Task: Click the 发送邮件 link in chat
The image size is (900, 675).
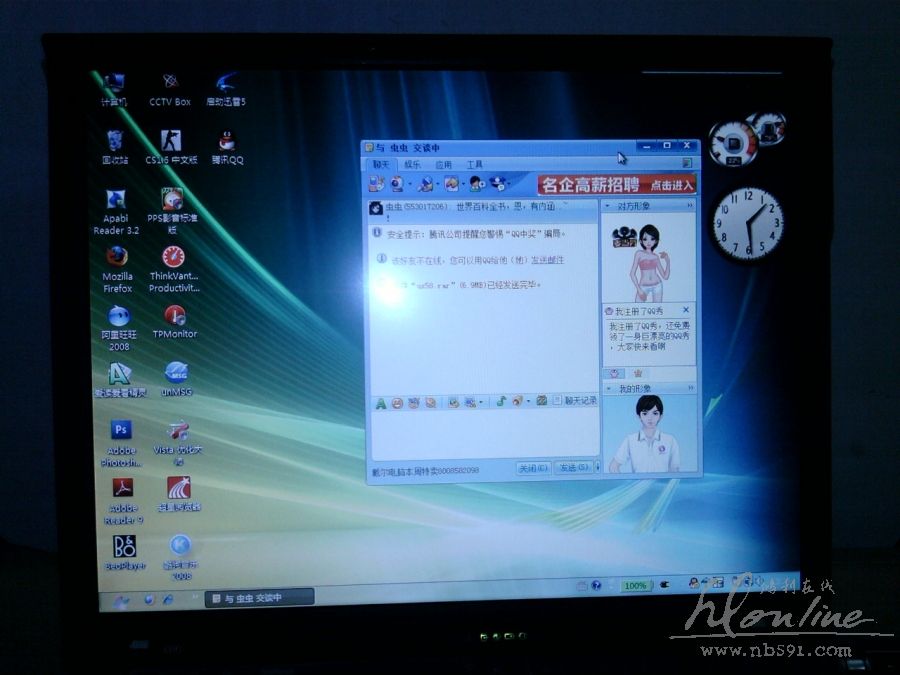Action: (547, 260)
